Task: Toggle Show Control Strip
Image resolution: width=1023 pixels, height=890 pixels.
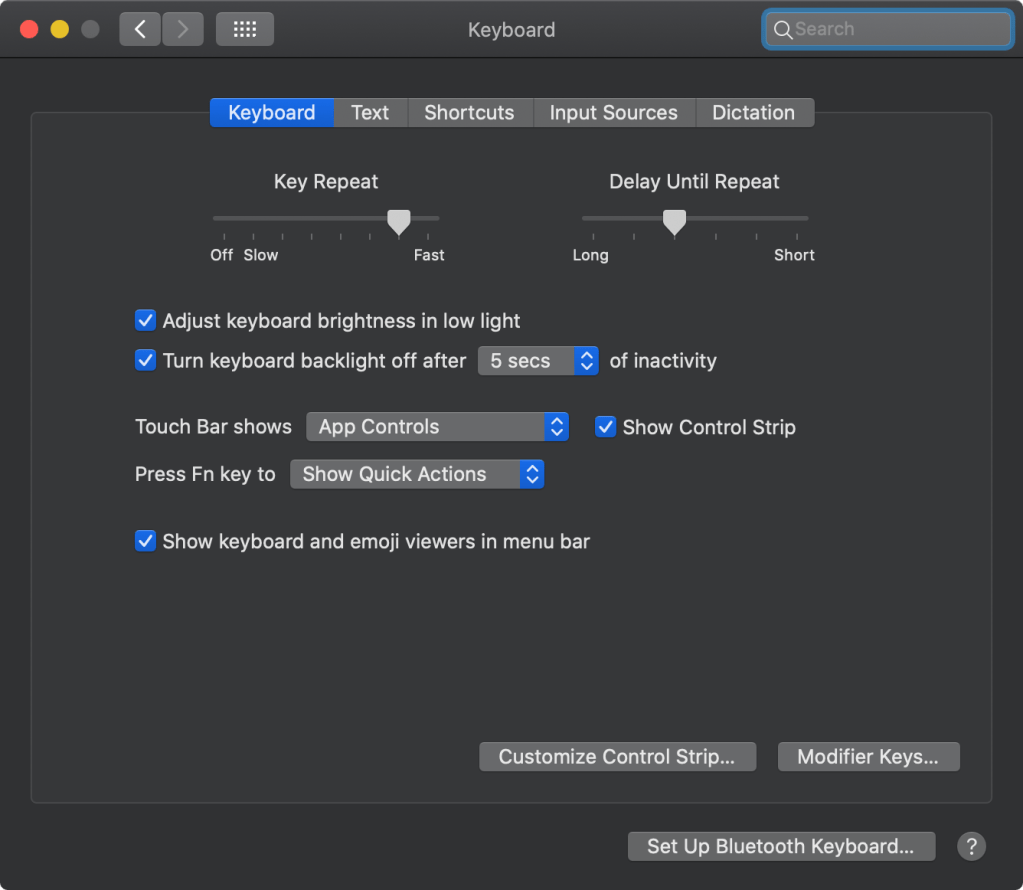Action: pos(605,426)
